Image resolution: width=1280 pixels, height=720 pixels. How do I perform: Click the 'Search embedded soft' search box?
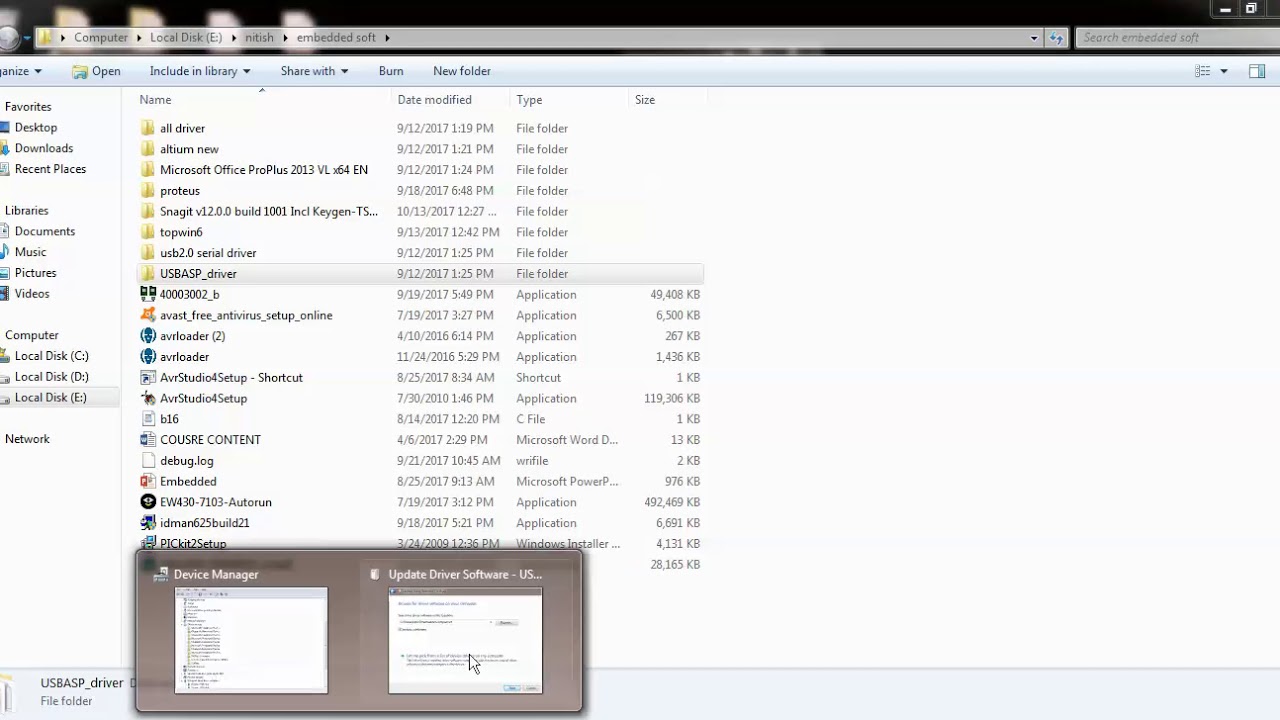click(x=1176, y=38)
